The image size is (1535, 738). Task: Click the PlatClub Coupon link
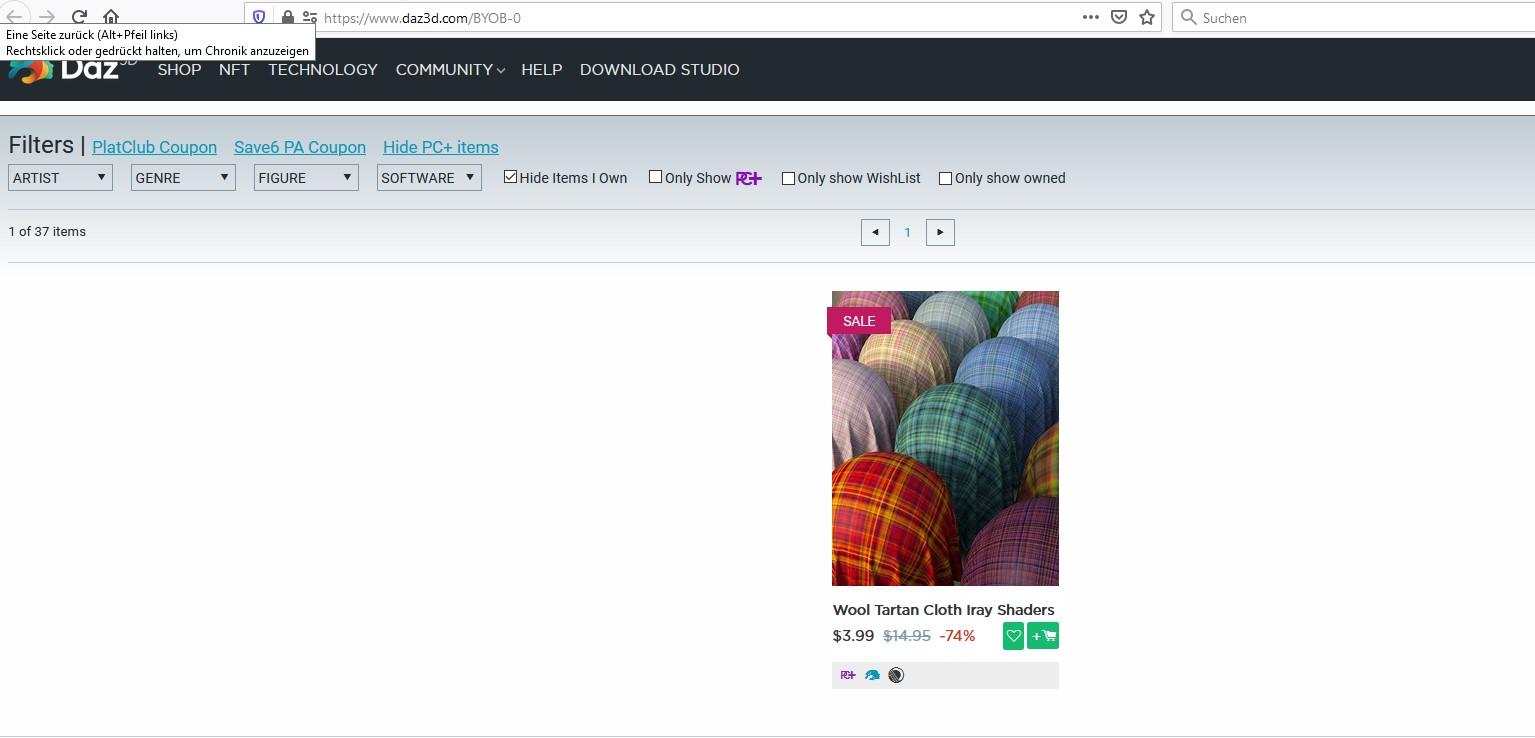[x=154, y=147]
